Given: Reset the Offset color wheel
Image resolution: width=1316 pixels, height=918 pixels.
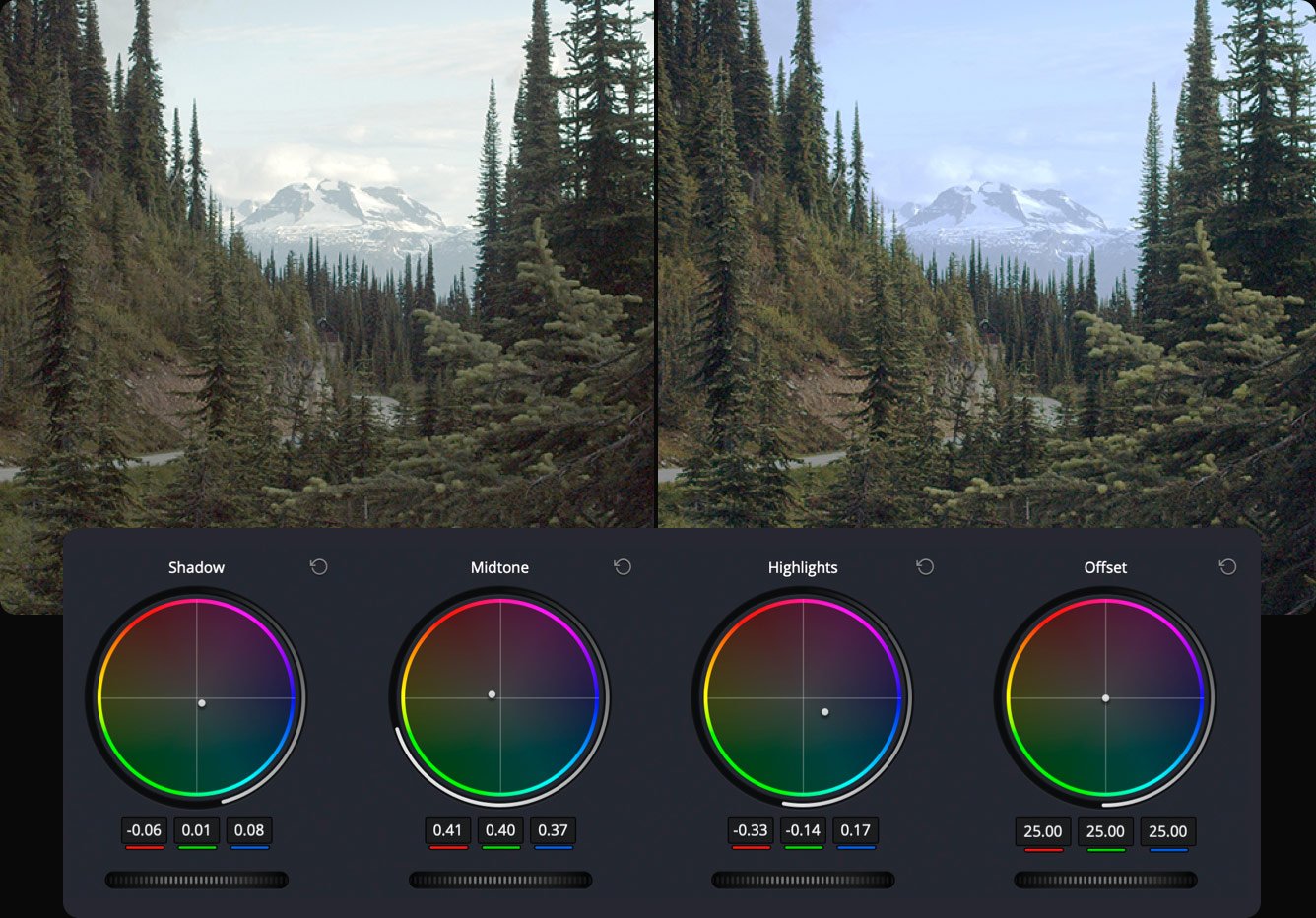Looking at the screenshot, I should [x=1227, y=567].
